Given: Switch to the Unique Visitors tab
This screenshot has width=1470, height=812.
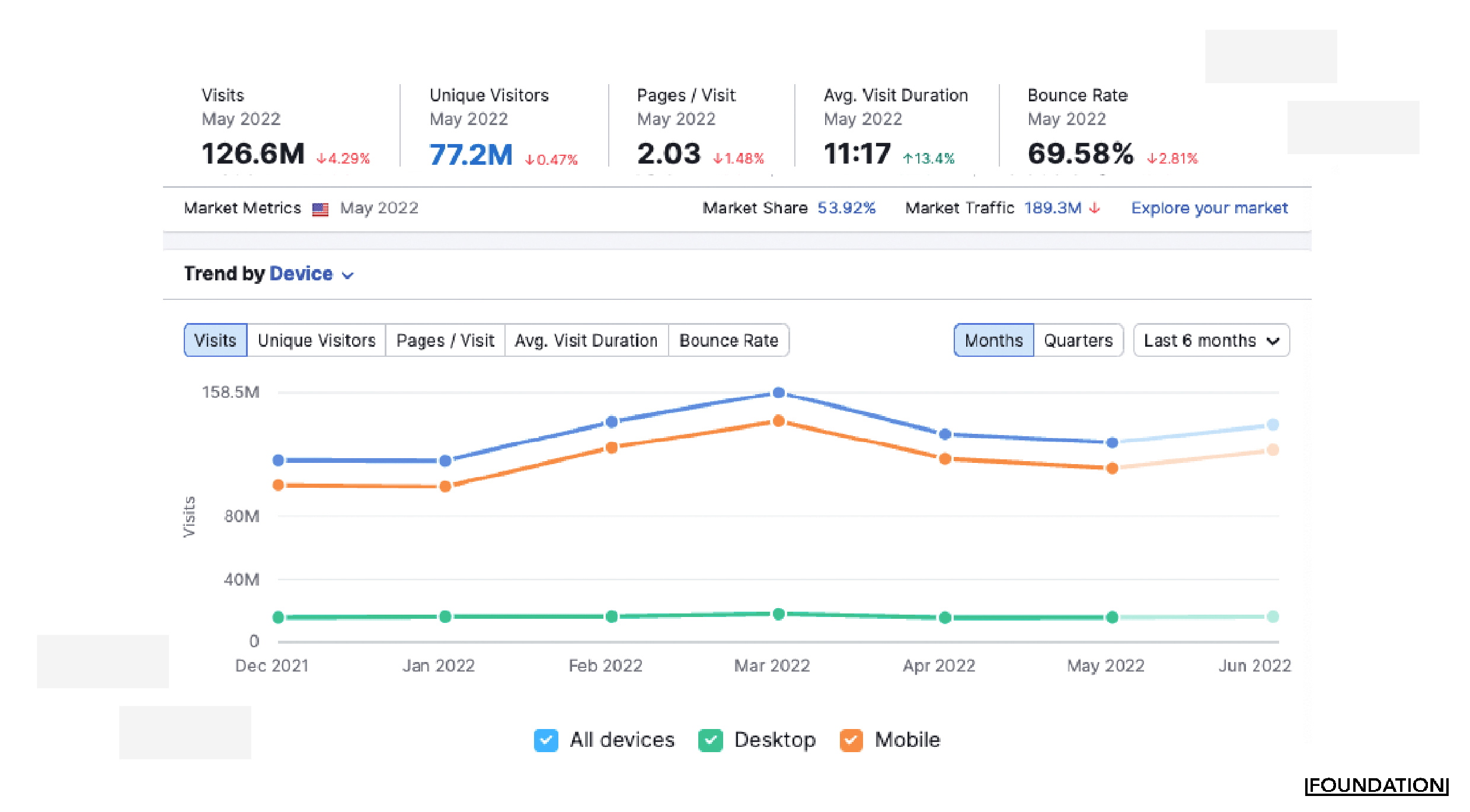Looking at the screenshot, I should click(317, 340).
